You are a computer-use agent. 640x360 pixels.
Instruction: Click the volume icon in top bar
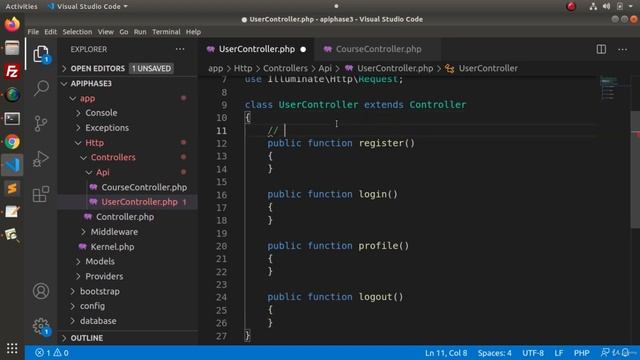607,6
